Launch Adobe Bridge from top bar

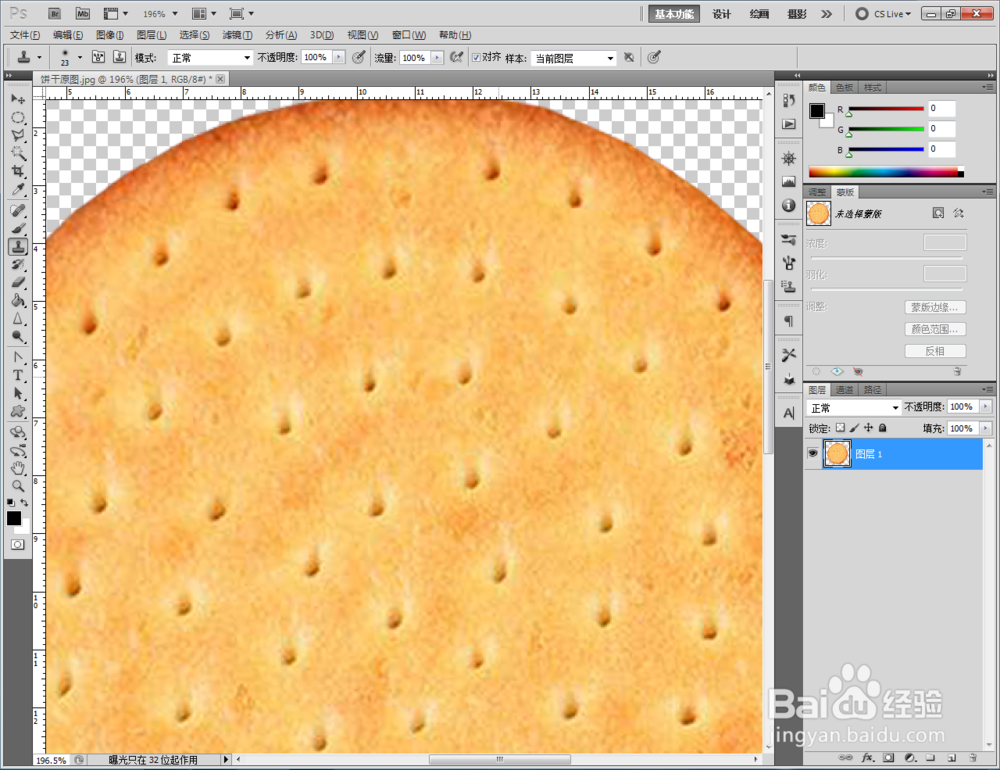point(55,13)
